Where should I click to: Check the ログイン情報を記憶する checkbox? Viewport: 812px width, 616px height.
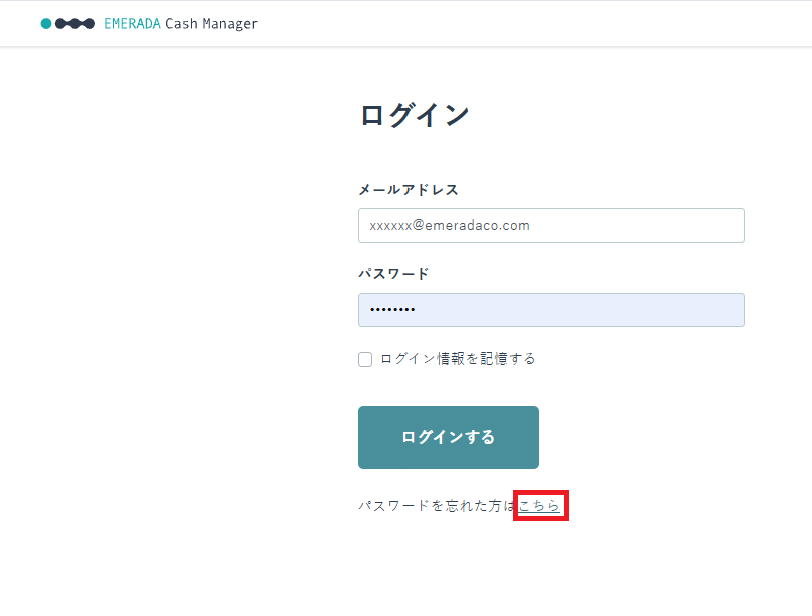365,359
